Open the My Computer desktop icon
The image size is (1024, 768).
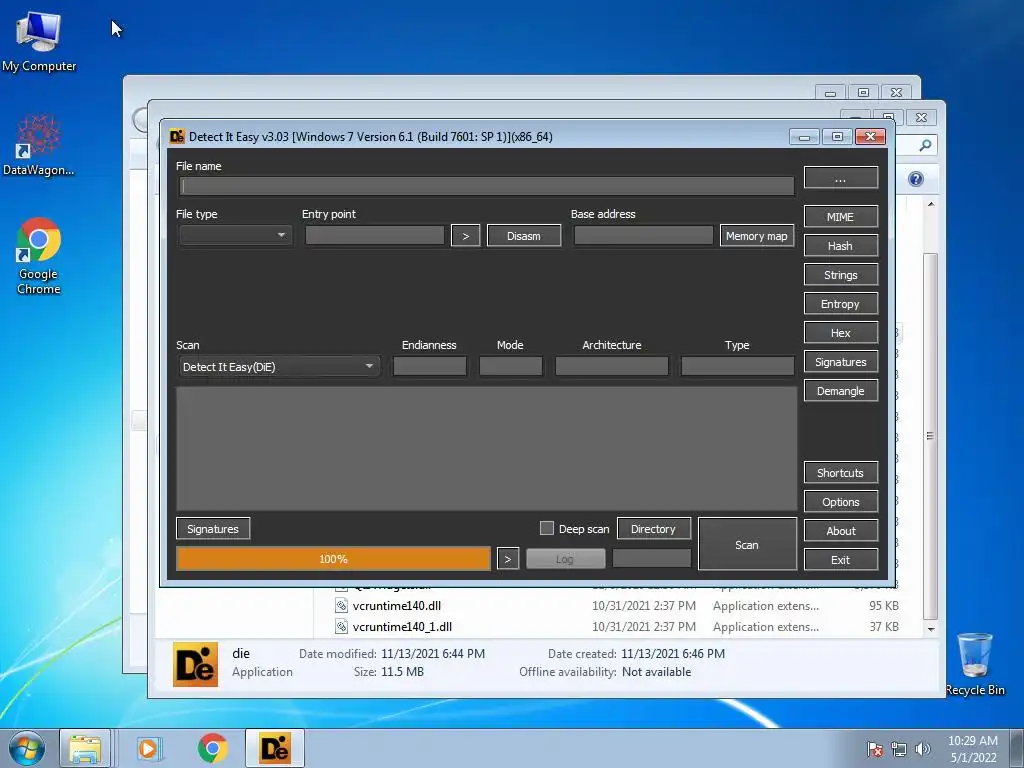click(x=39, y=43)
